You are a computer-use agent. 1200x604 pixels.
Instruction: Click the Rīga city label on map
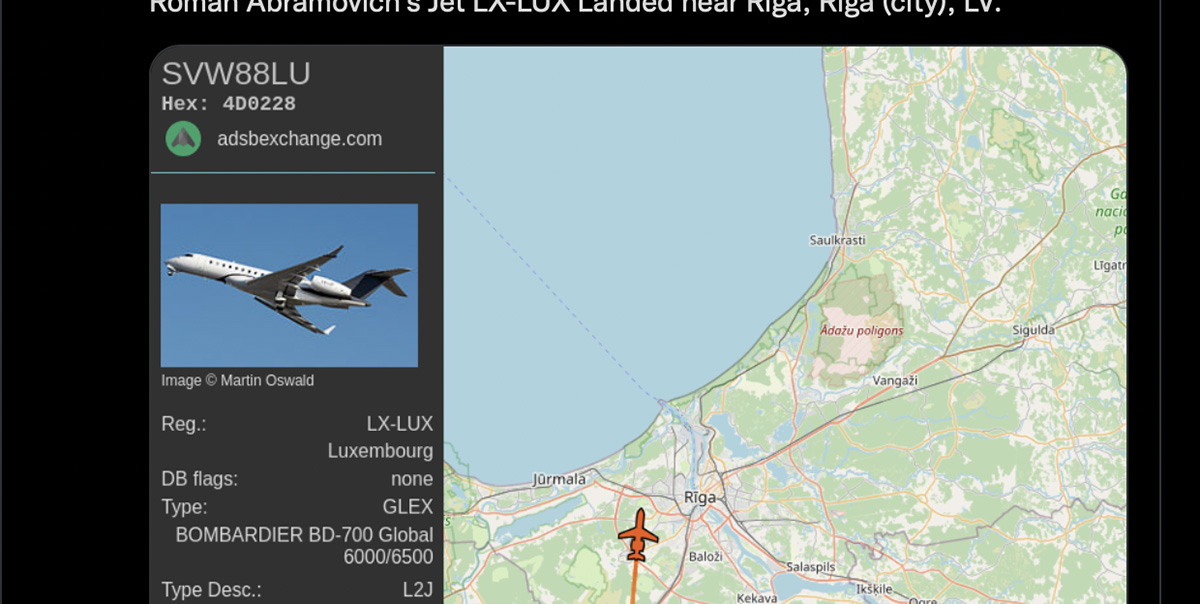[x=700, y=497]
